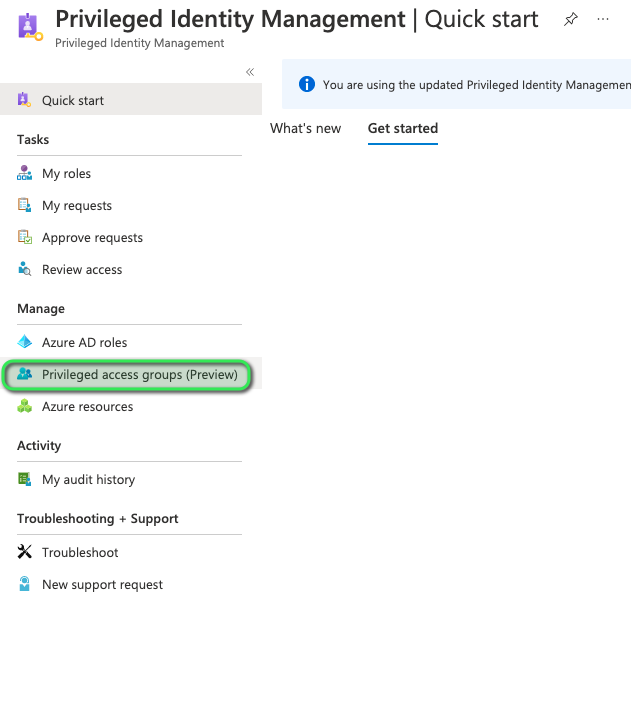Pin the Quick start blade

[570, 19]
